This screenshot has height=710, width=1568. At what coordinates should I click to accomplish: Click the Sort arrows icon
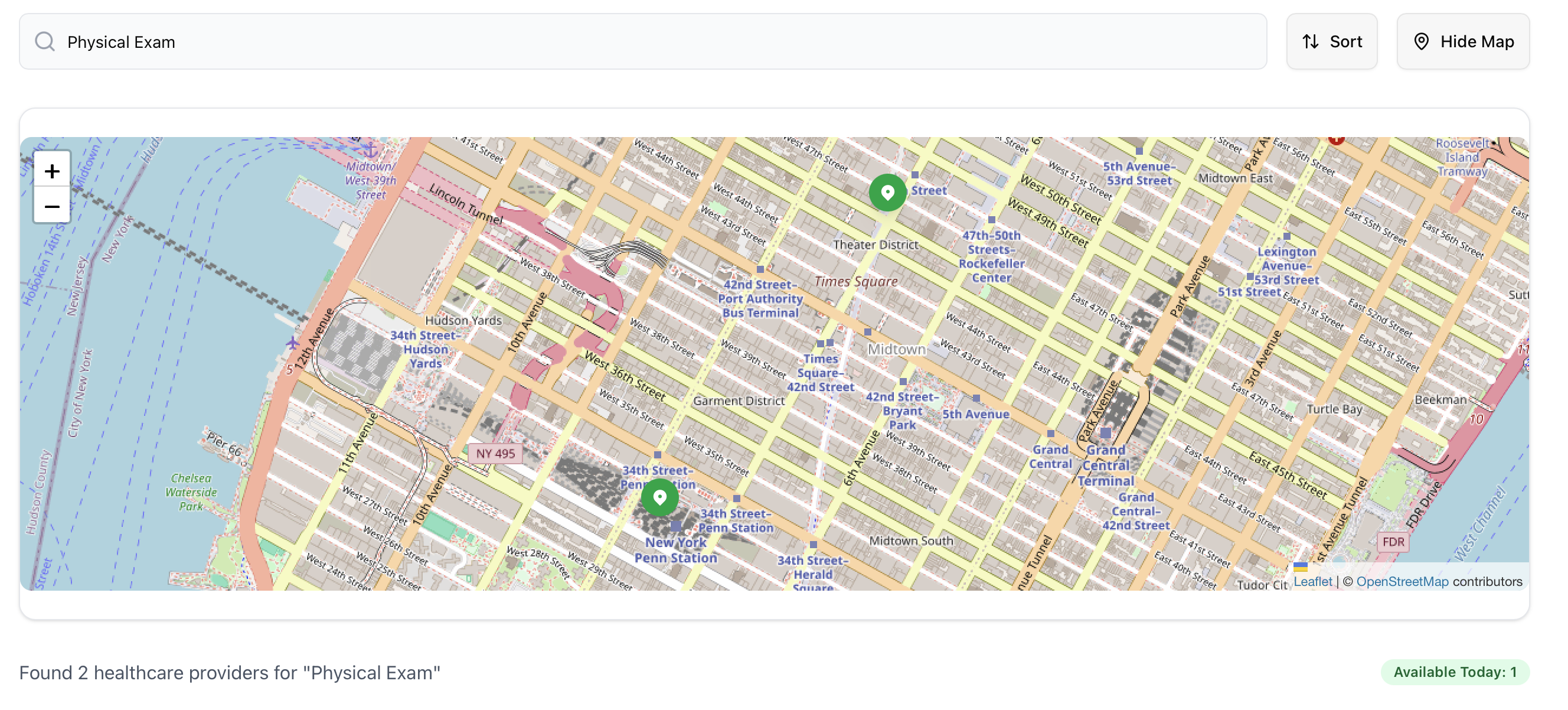pos(1310,41)
